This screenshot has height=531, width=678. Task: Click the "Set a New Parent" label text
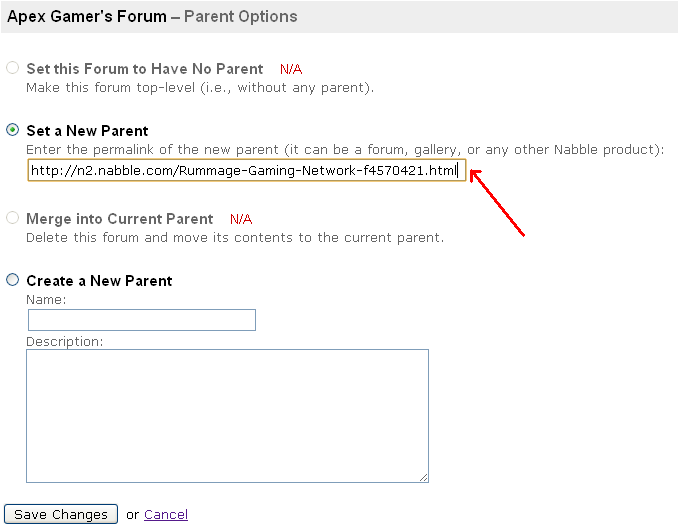coord(87,131)
